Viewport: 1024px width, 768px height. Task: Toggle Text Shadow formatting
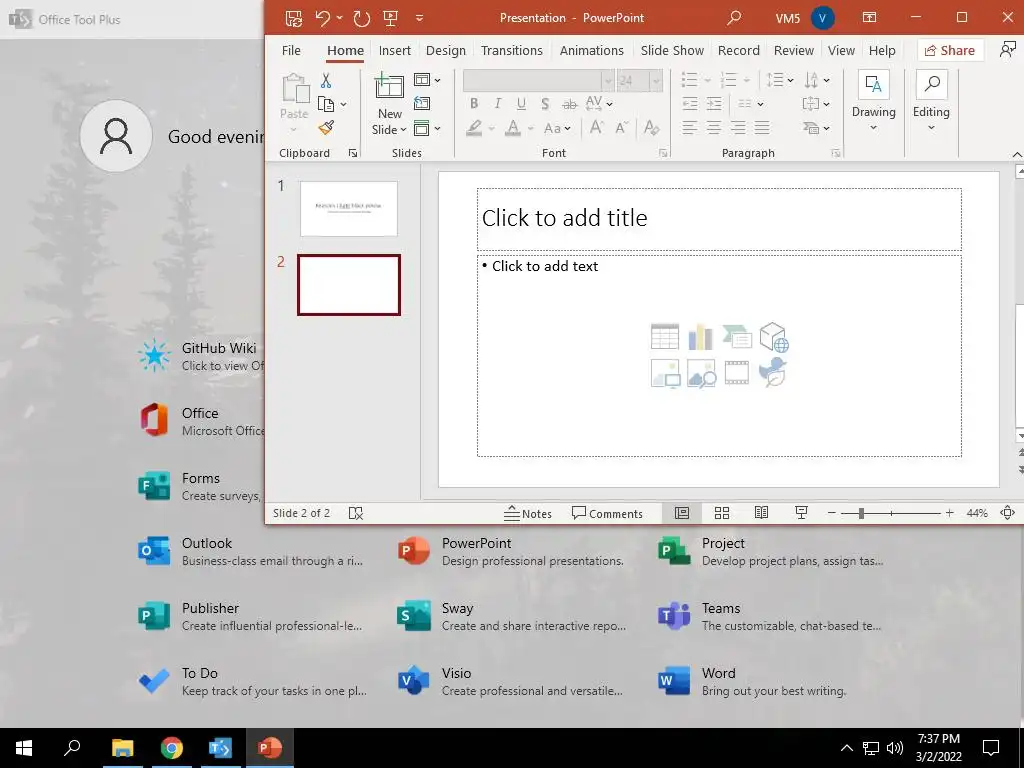pyautogui.click(x=545, y=103)
